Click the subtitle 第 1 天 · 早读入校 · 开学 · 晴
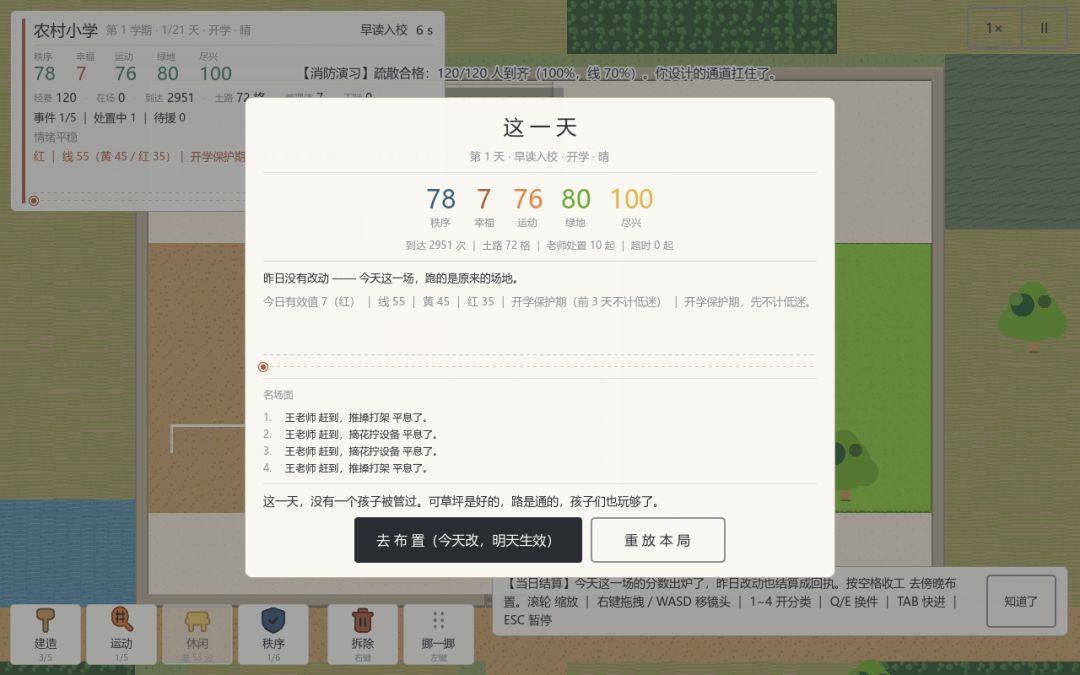This screenshot has height=675, width=1080. [x=539, y=156]
